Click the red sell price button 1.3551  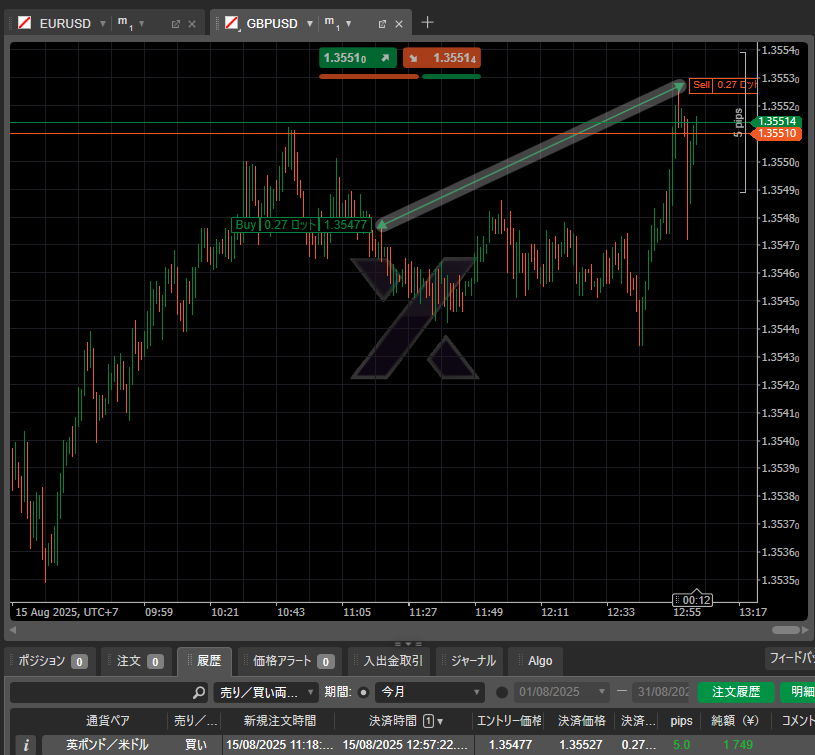click(x=442, y=58)
